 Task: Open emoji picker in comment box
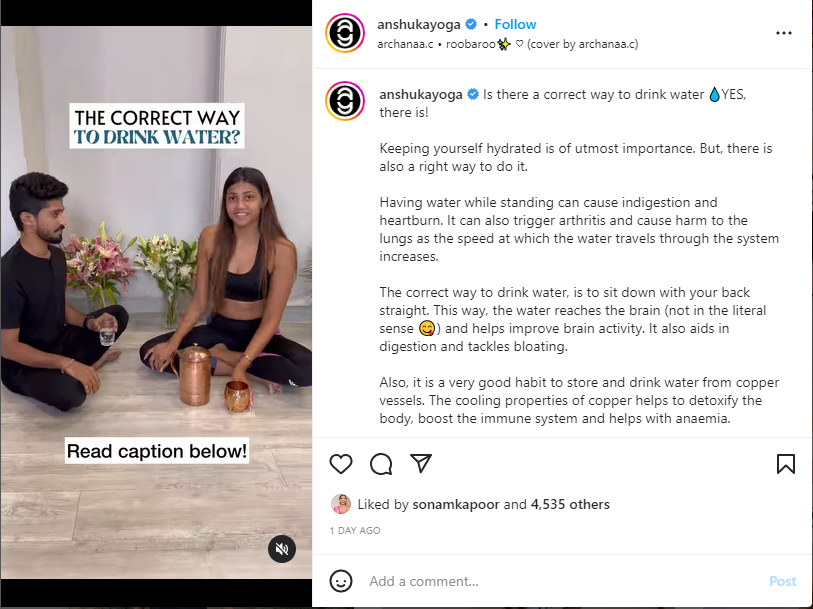pyautogui.click(x=341, y=581)
